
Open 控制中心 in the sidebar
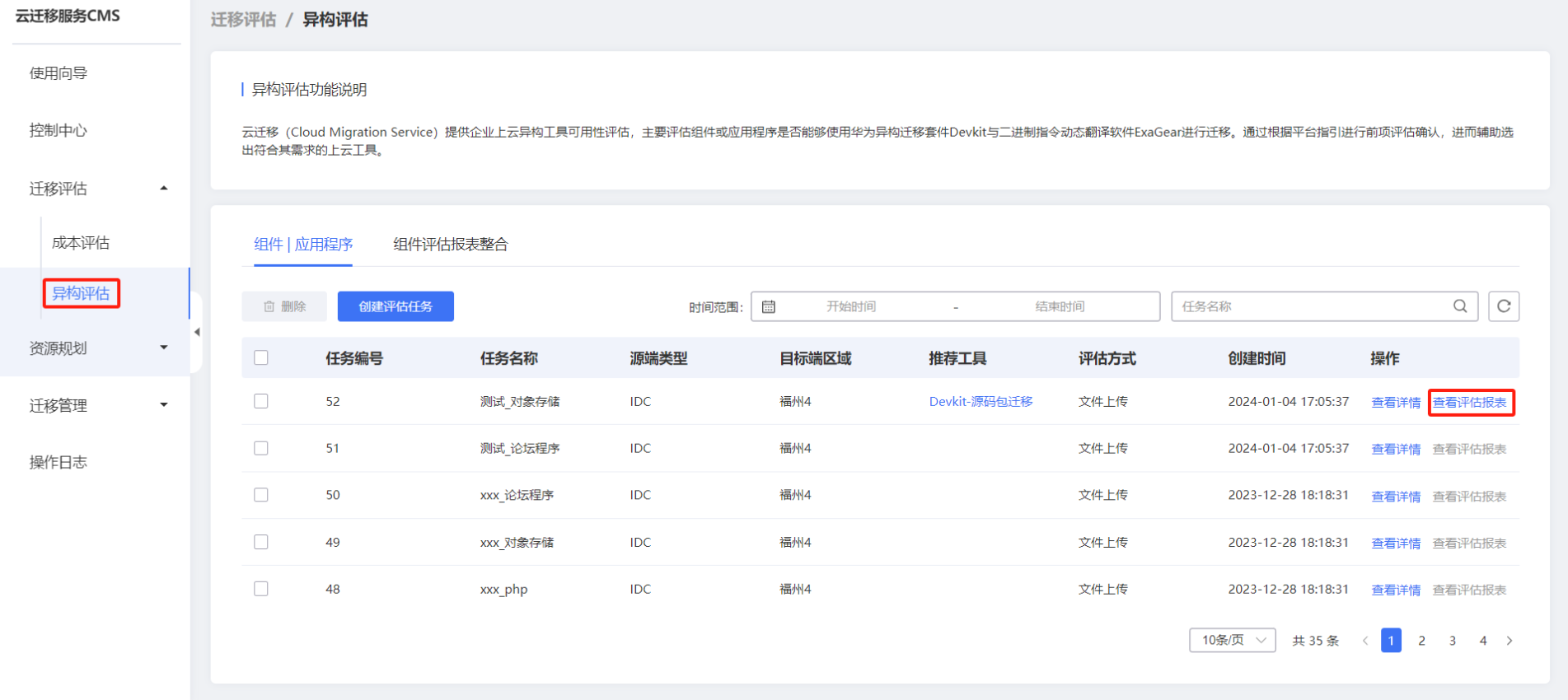[x=59, y=130]
